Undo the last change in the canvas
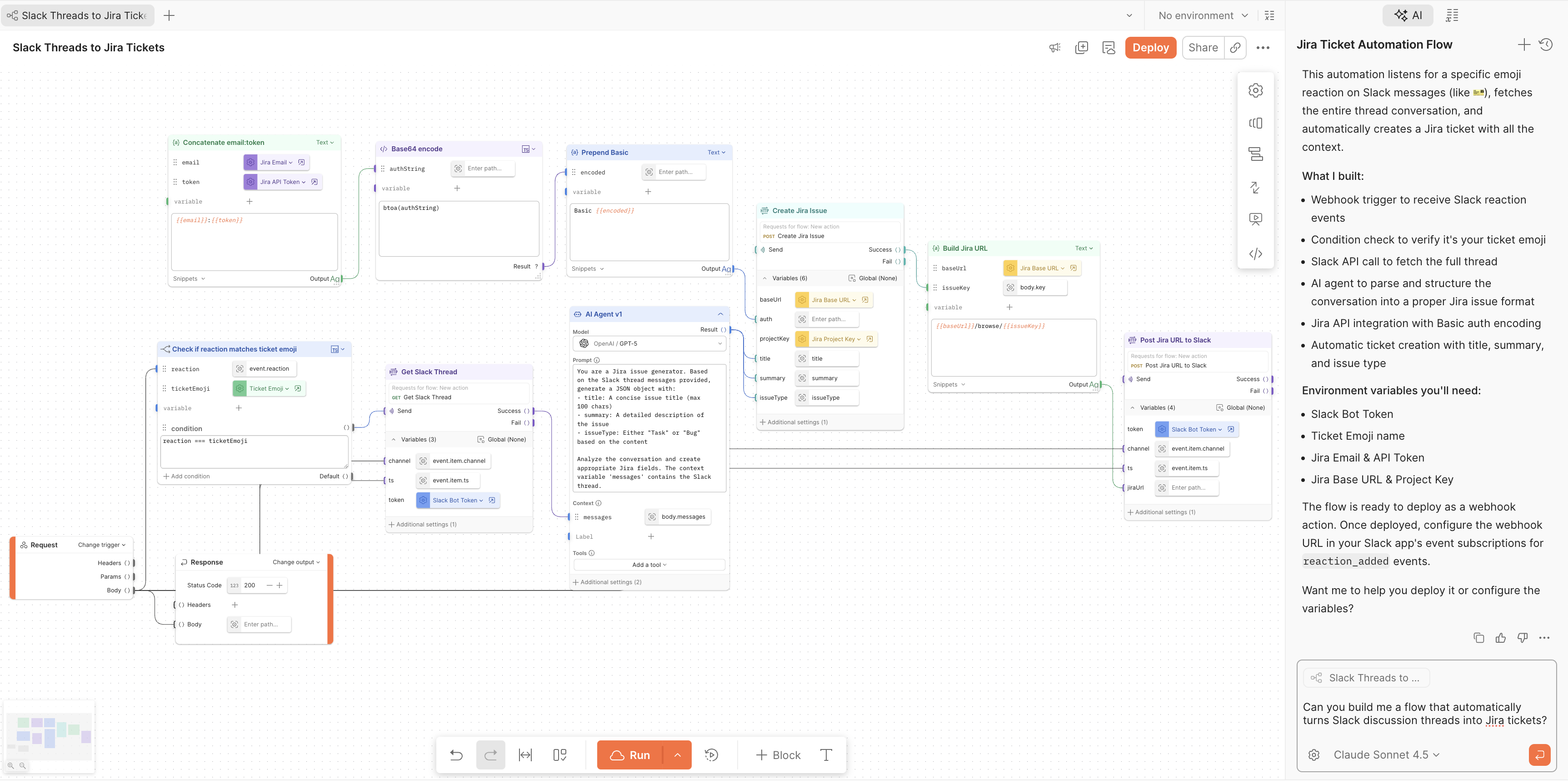Image resolution: width=1568 pixels, height=784 pixels. 456,755
